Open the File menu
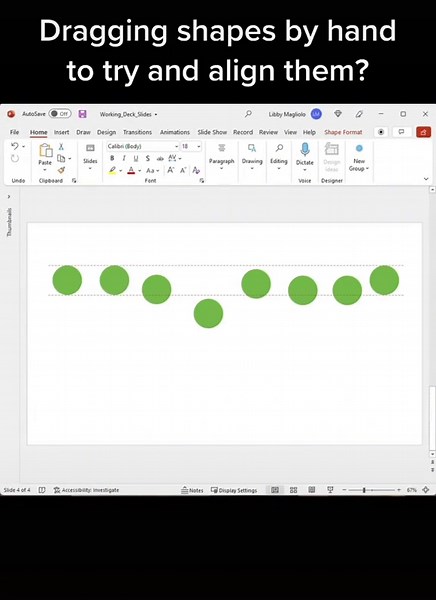The height and width of the screenshot is (600, 436). pyautogui.click(x=15, y=132)
